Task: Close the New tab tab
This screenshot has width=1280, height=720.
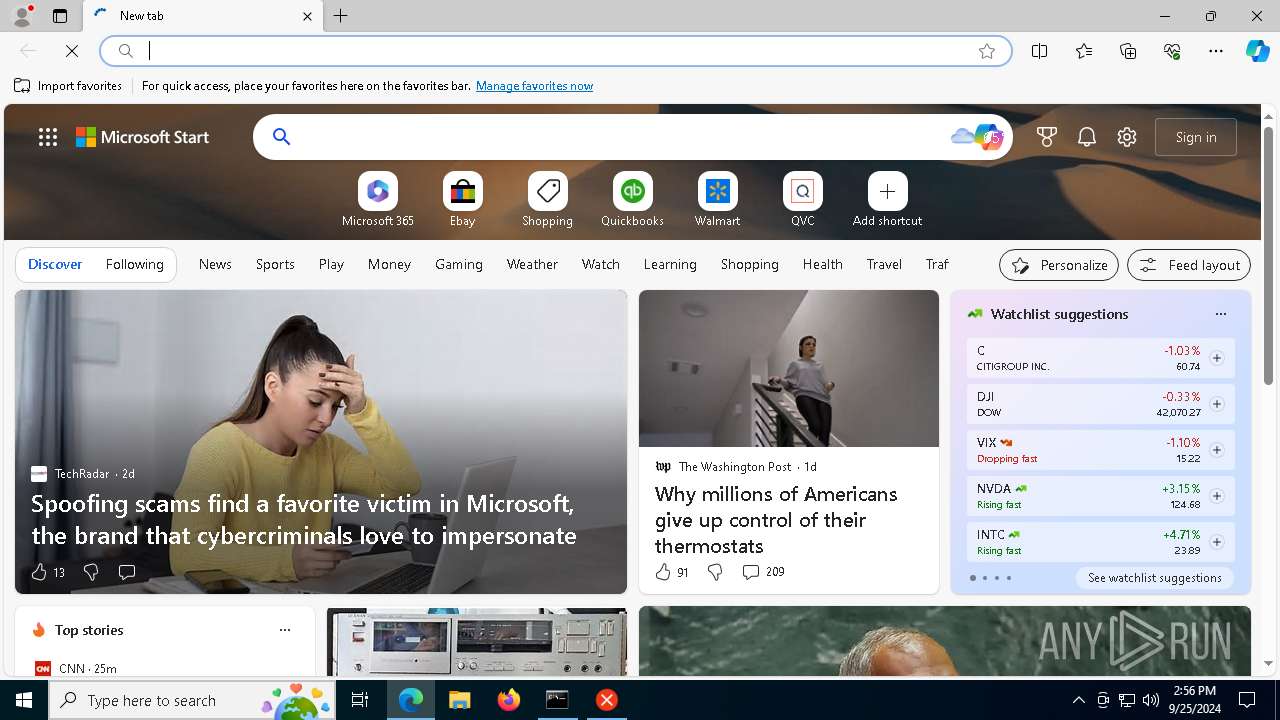Action: coord(307,16)
